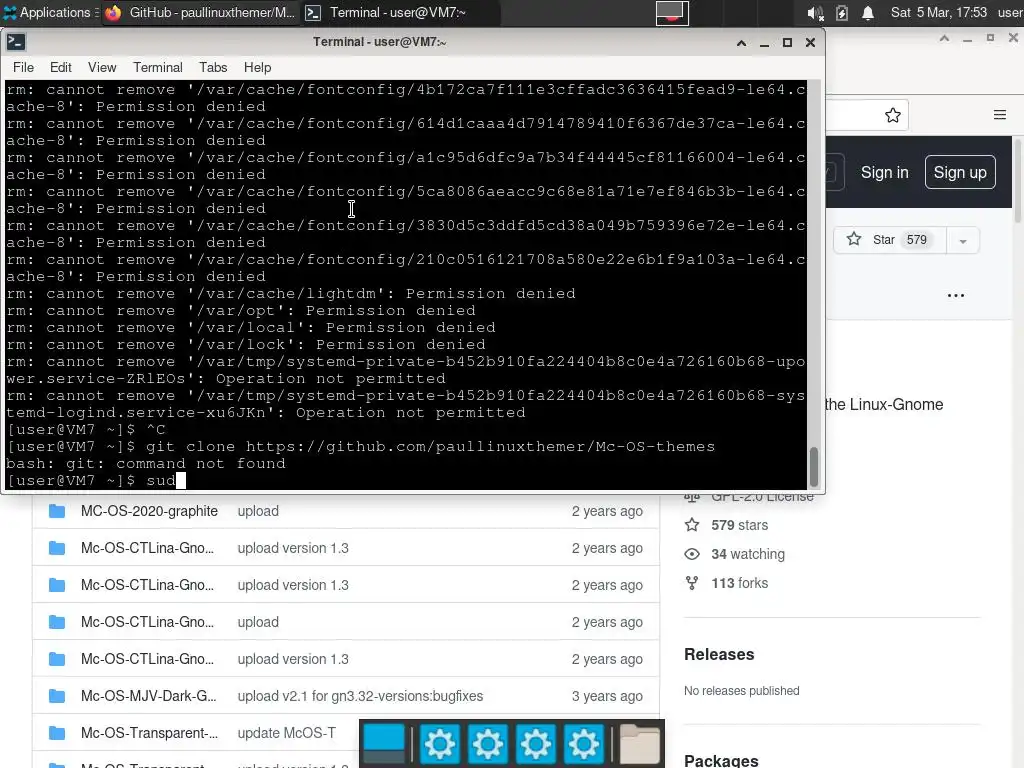Open the notifications bell icon
The width and height of the screenshot is (1024, 768).
click(x=868, y=13)
